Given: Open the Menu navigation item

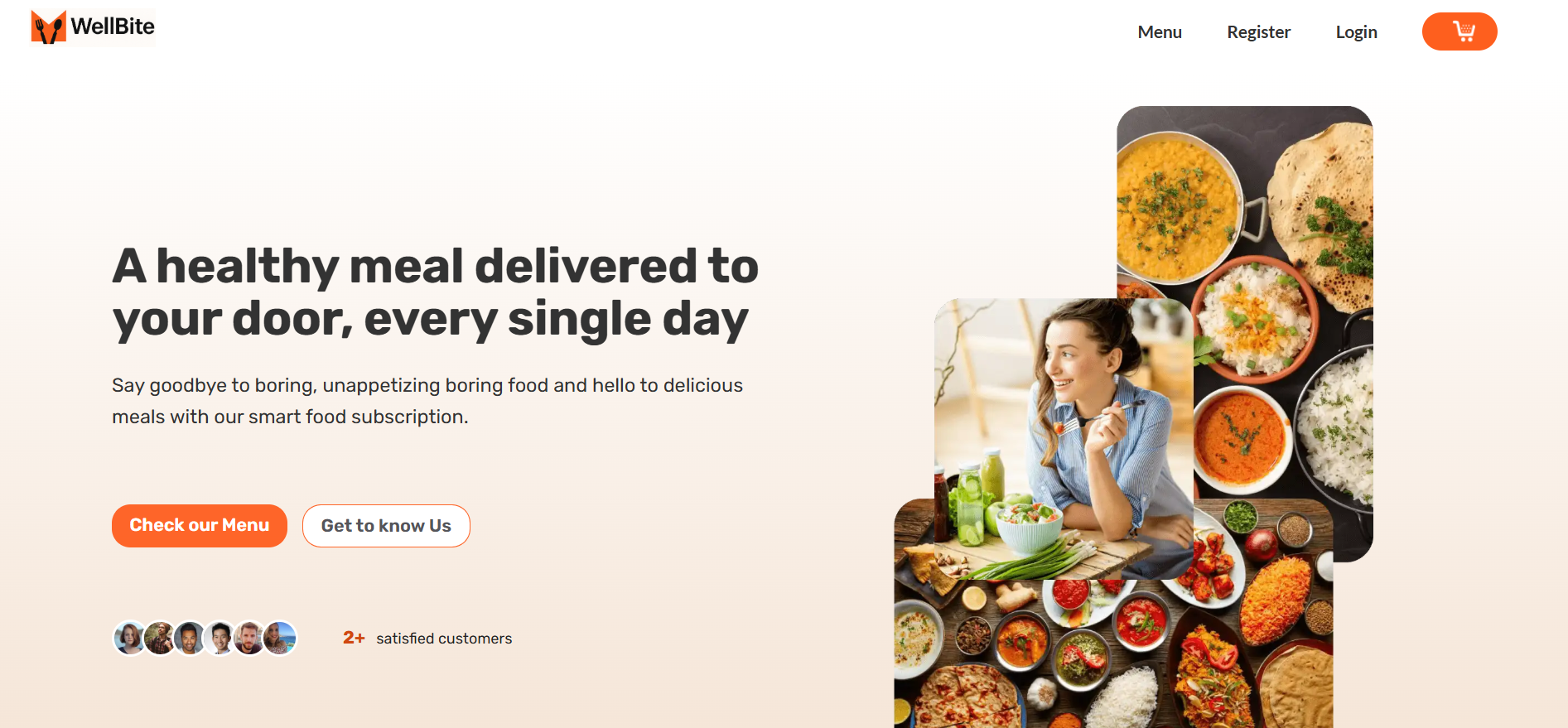Looking at the screenshot, I should pos(1160,31).
